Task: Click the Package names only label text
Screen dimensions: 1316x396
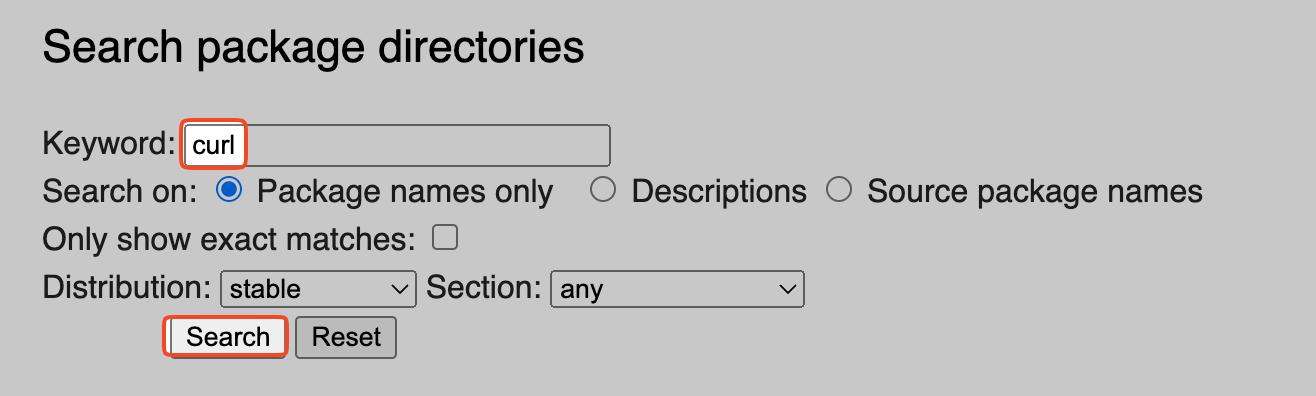Action: click(405, 191)
